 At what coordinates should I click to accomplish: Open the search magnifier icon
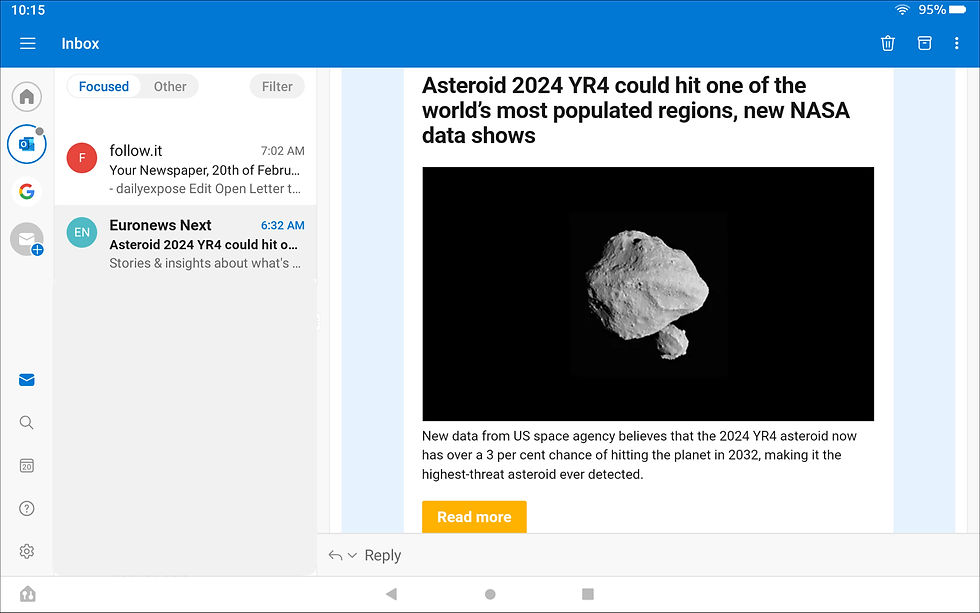27,423
